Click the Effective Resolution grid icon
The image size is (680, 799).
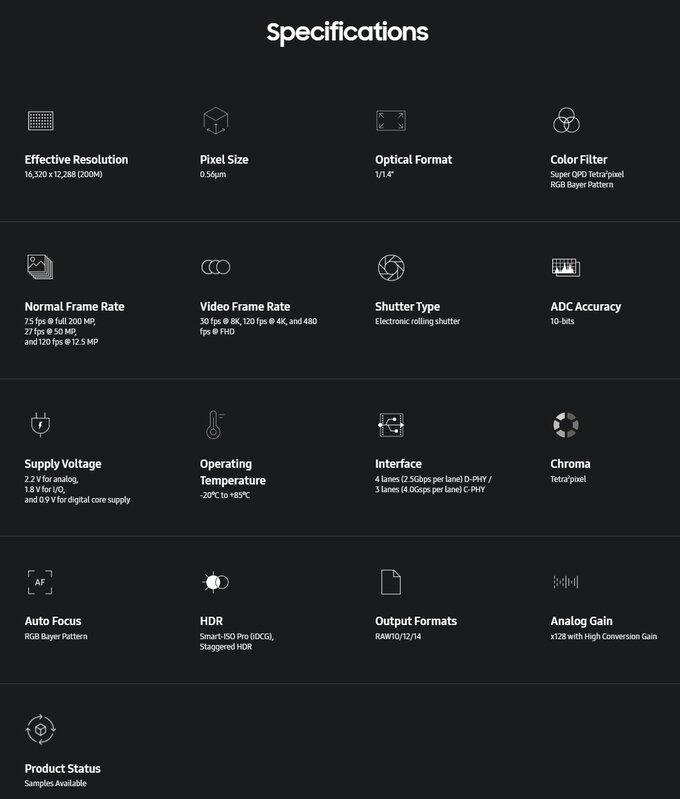(40, 121)
